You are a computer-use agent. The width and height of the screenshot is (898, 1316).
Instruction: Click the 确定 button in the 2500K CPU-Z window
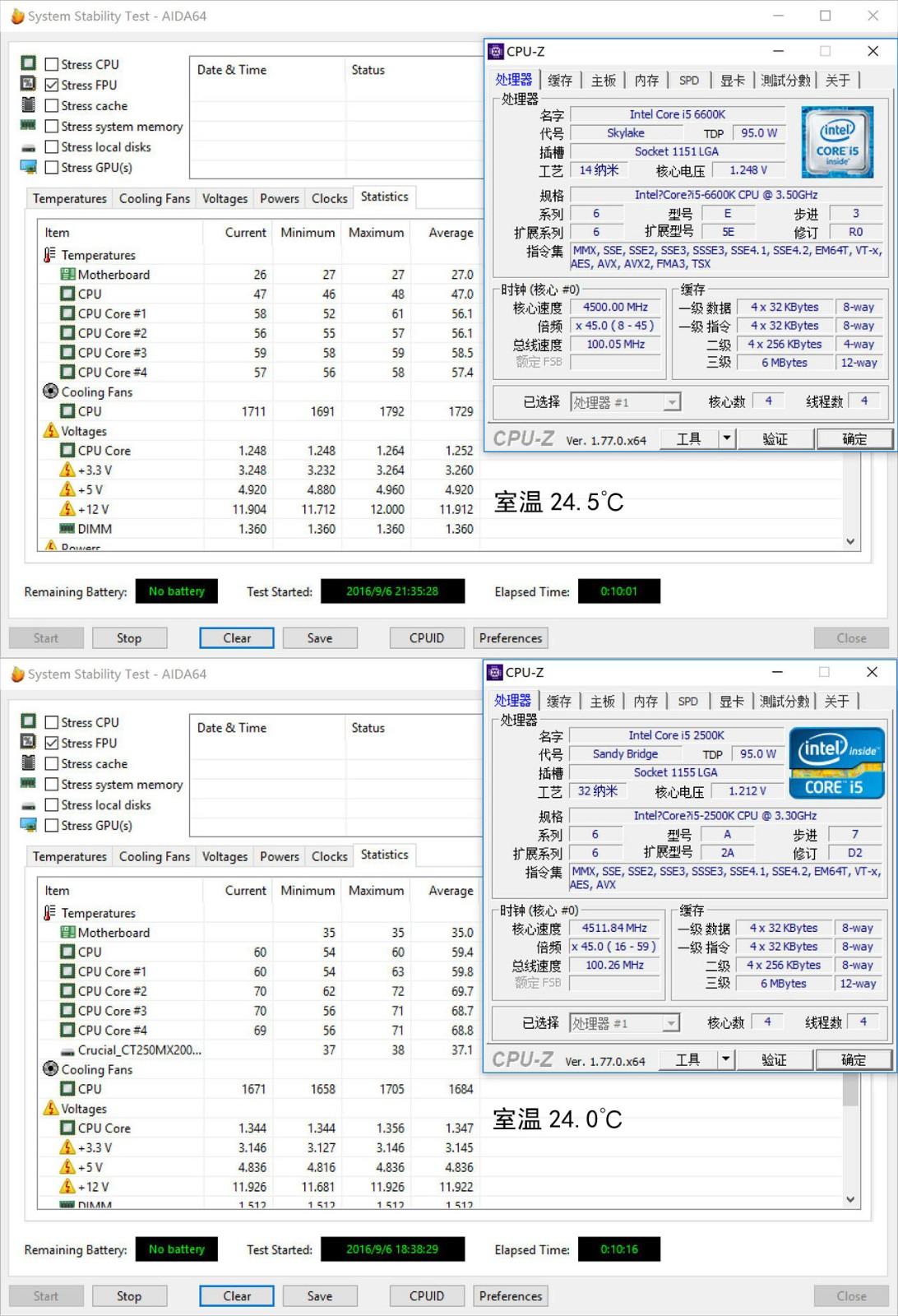coord(854,1059)
